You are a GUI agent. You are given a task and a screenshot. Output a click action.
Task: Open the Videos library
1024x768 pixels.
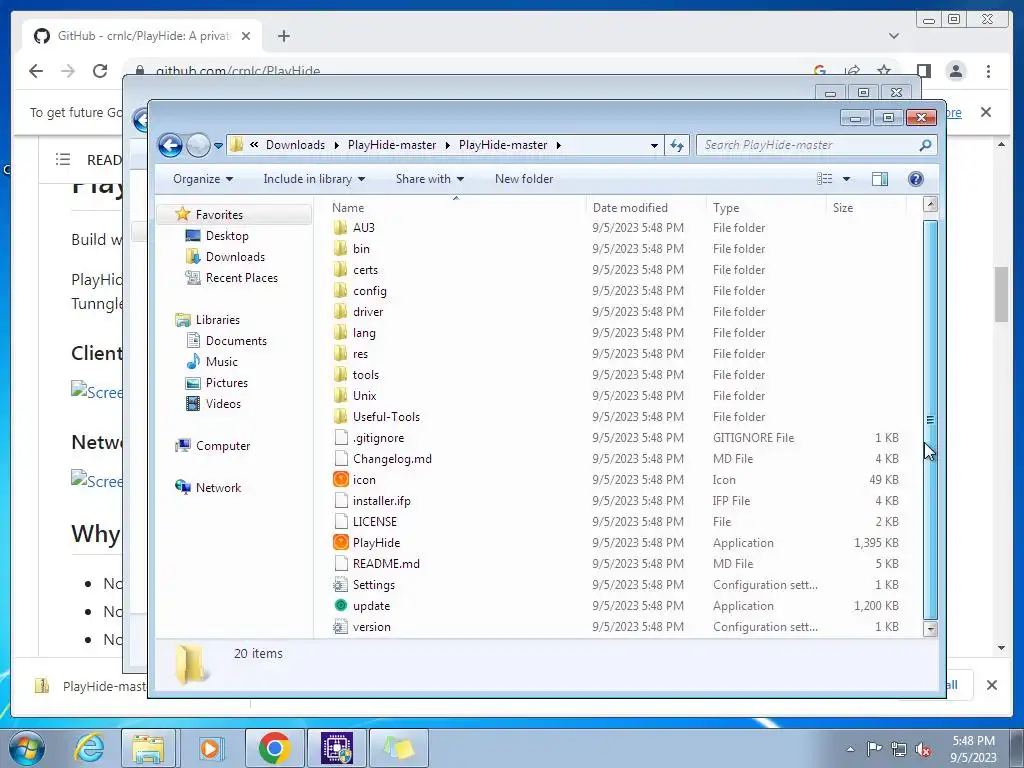tap(223, 404)
